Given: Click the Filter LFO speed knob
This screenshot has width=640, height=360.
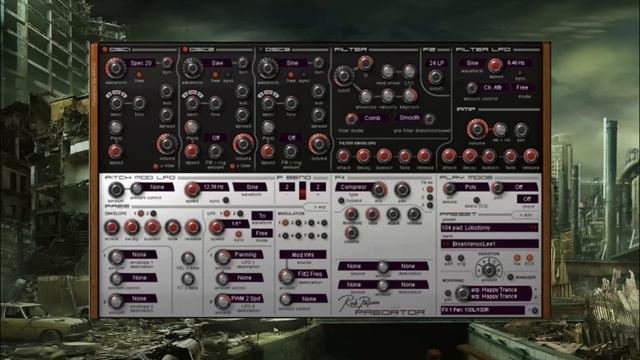Looking at the screenshot, I should click(495, 64).
